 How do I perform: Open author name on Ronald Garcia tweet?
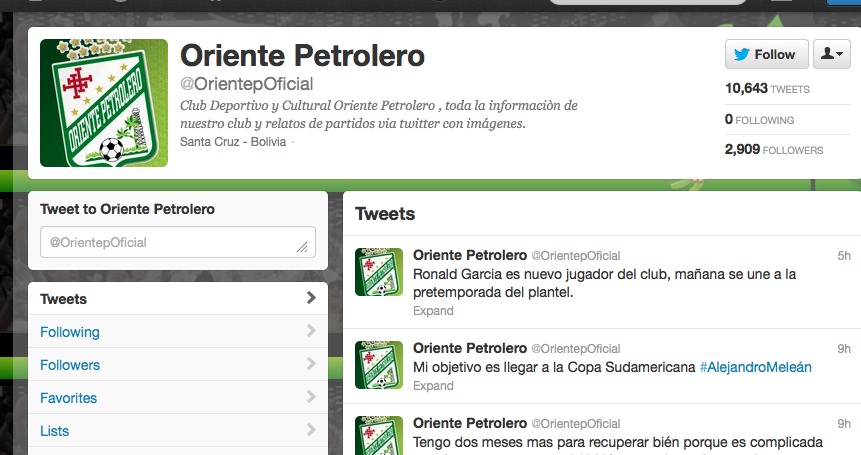coord(470,255)
